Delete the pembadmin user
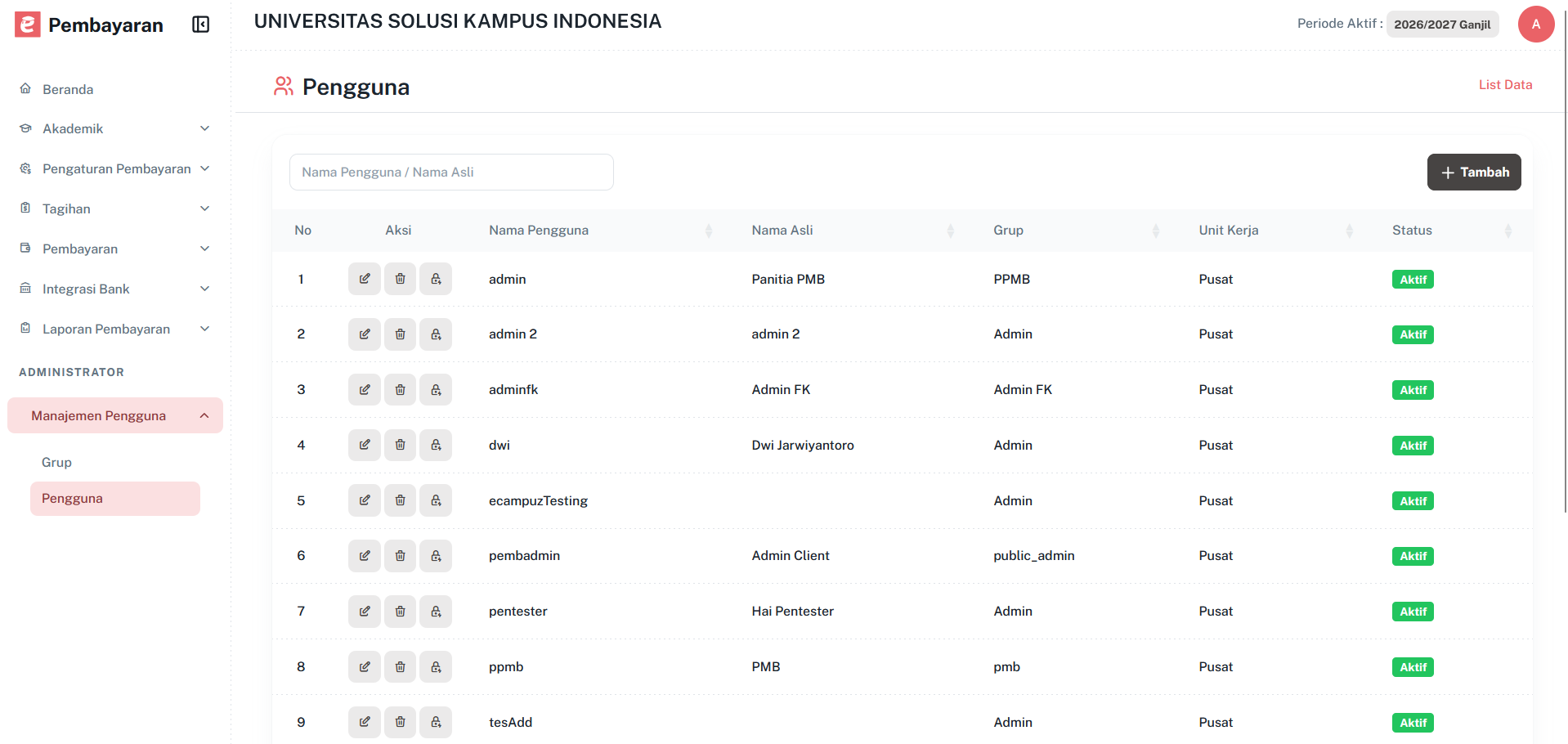The width and height of the screenshot is (1568, 744). (x=401, y=556)
